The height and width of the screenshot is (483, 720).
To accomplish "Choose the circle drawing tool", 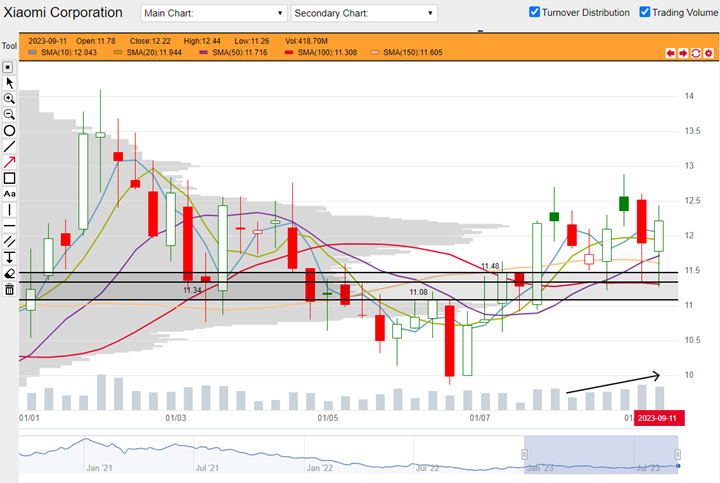I will [x=9, y=131].
